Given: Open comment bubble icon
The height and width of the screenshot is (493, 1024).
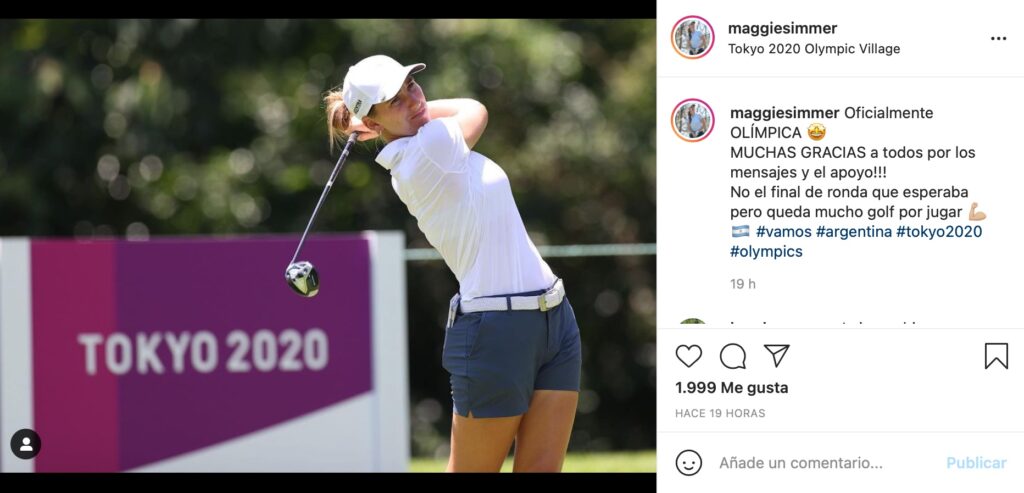Looking at the screenshot, I should pyautogui.click(x=733, y=357).
